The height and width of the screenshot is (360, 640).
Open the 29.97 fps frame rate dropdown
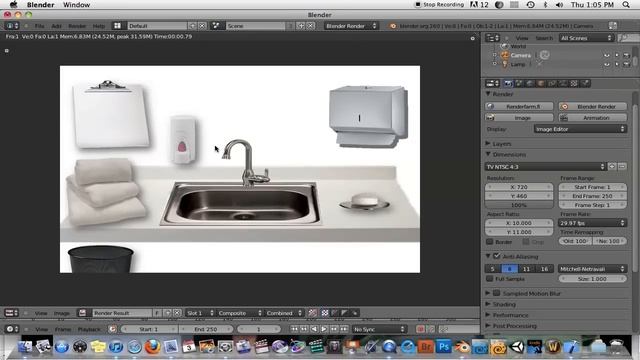(592, 223)
